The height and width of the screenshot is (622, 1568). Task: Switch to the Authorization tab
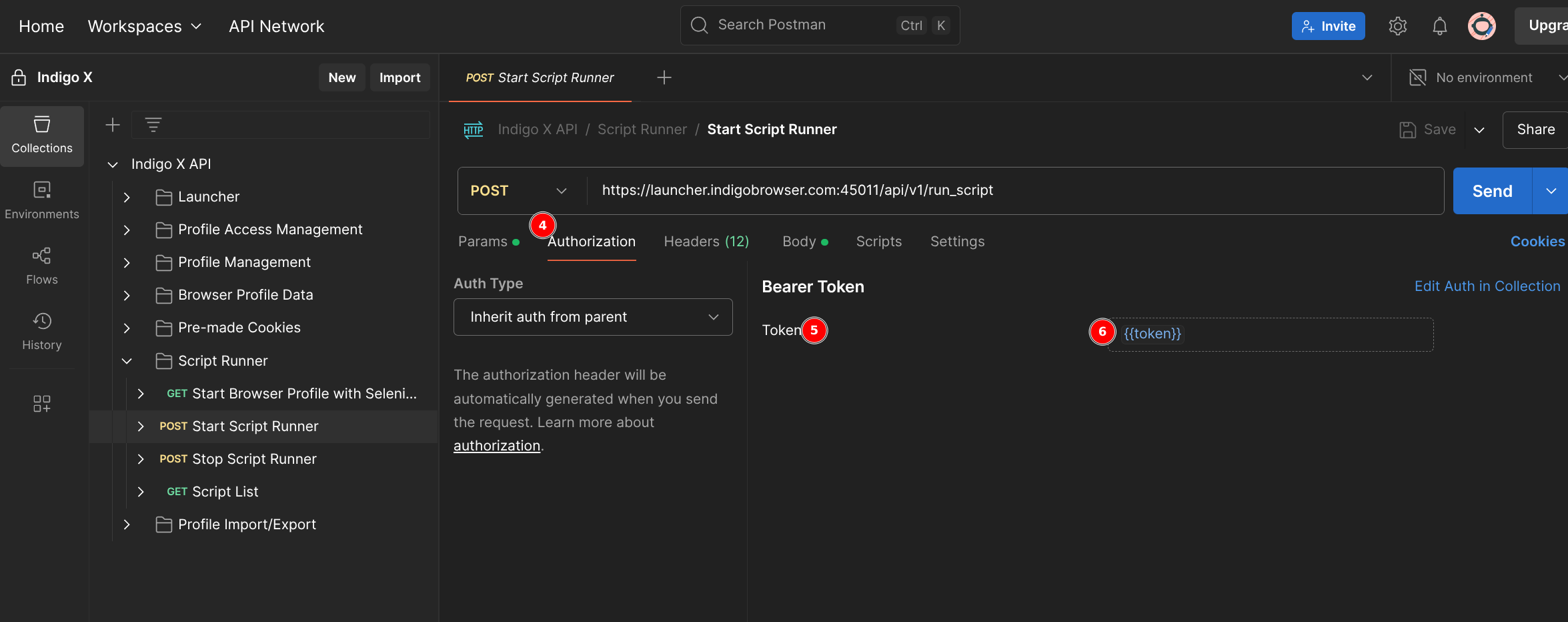[592, 242]
